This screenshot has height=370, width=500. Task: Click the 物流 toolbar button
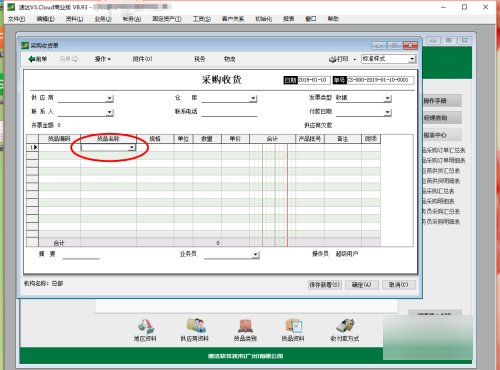tap(230, 59)
